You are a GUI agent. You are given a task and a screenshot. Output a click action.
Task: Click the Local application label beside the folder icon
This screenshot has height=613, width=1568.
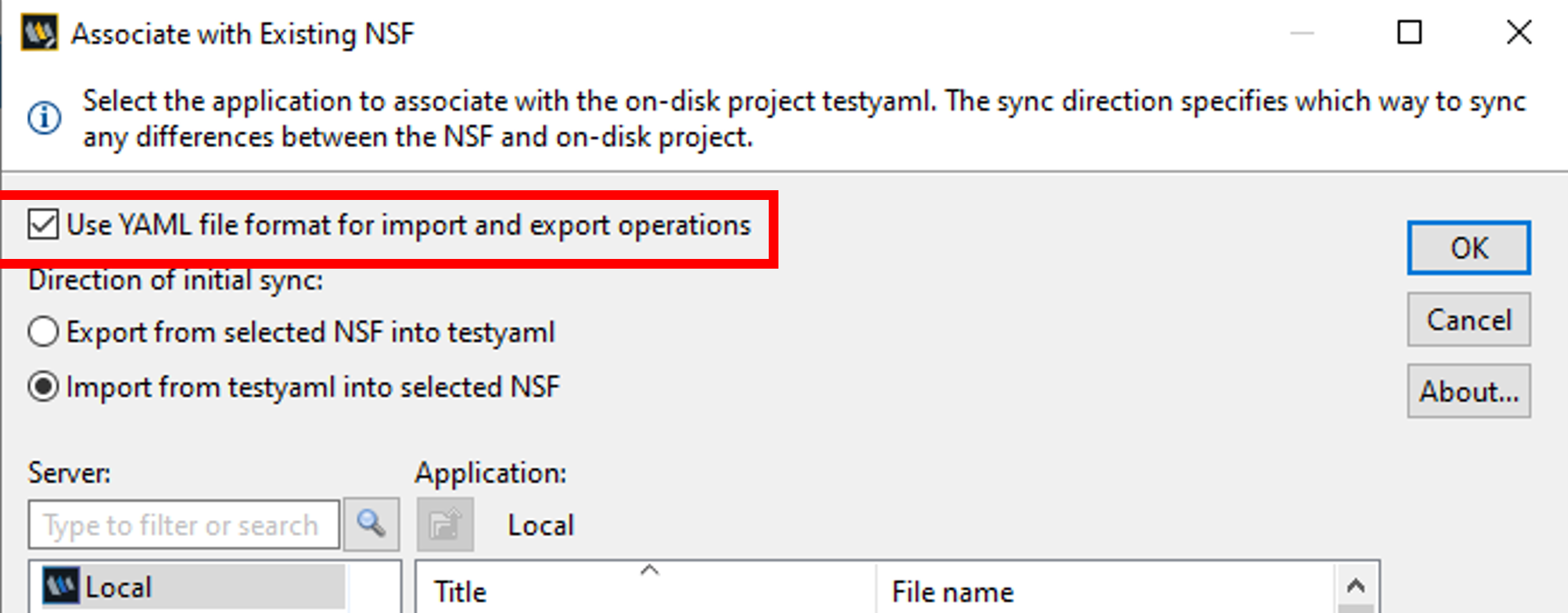coord(540,524)
